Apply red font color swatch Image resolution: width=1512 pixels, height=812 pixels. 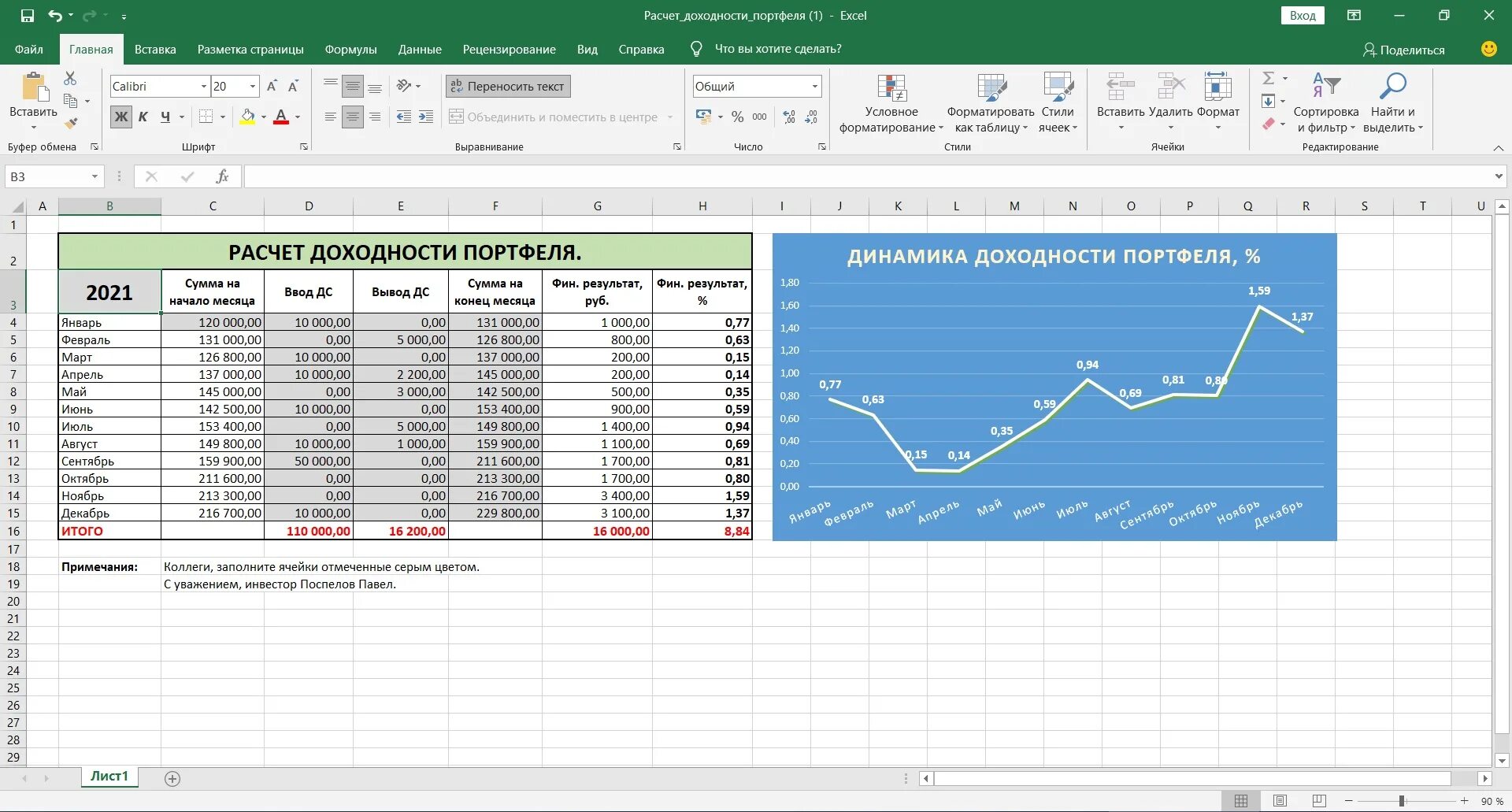click(x=281, y=117)
